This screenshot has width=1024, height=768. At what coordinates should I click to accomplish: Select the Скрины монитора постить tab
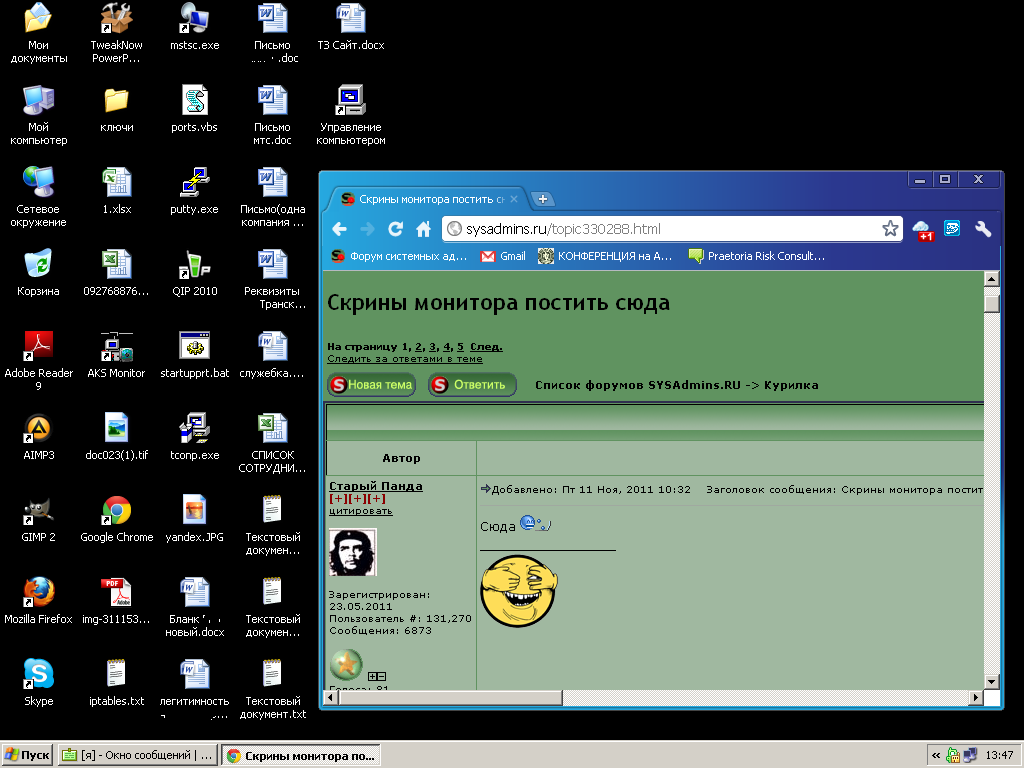click(429, 199)
